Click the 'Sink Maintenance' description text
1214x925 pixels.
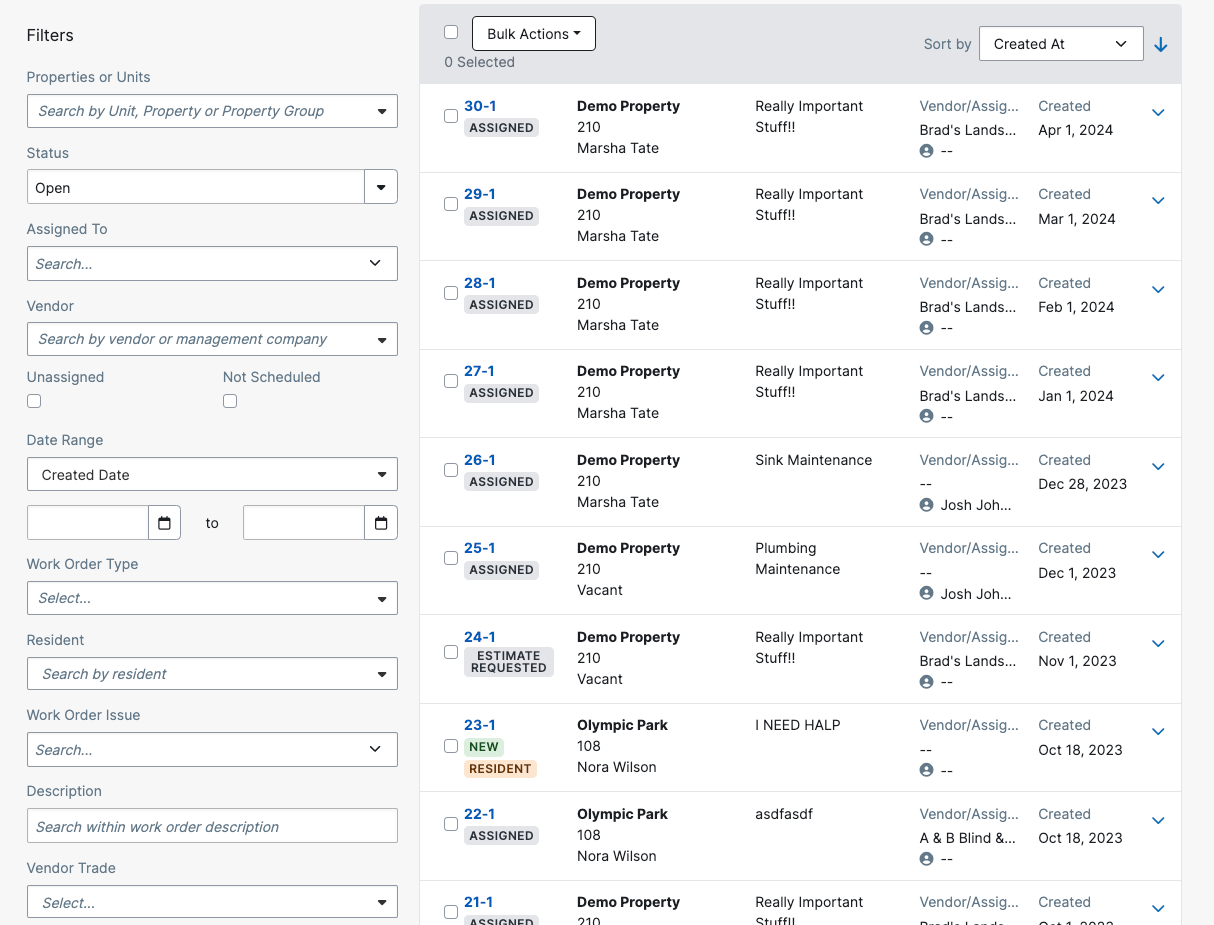pyautogui.click(x=814, y=460)
